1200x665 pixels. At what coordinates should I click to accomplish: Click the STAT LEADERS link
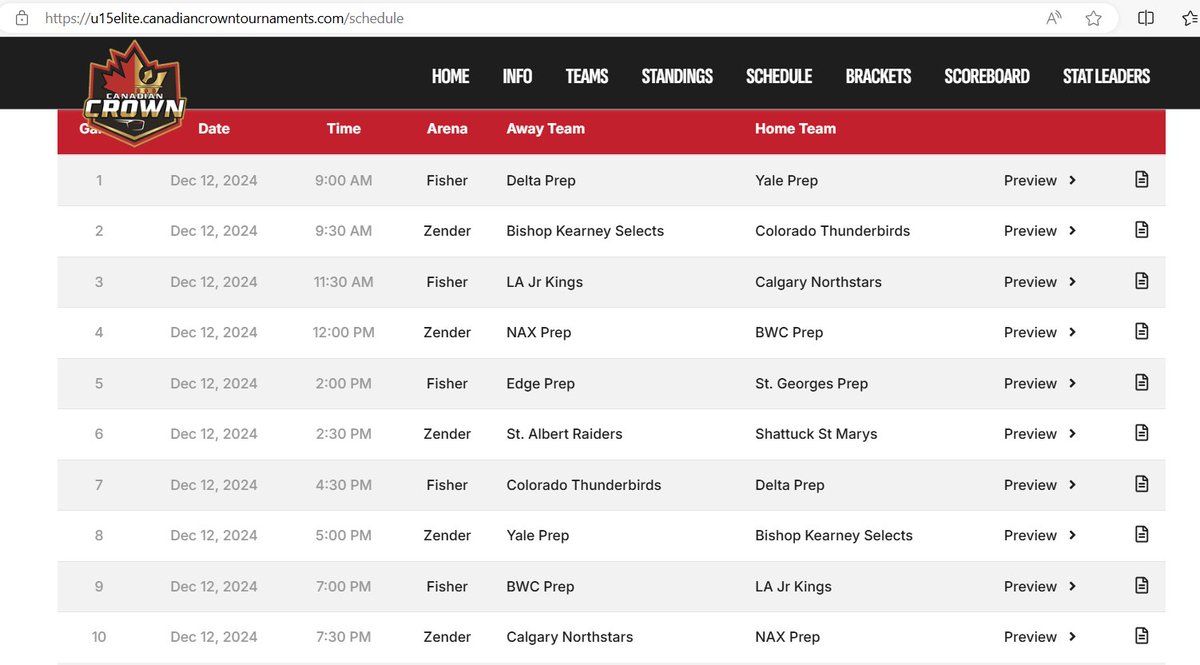[x=1106, y=75]
